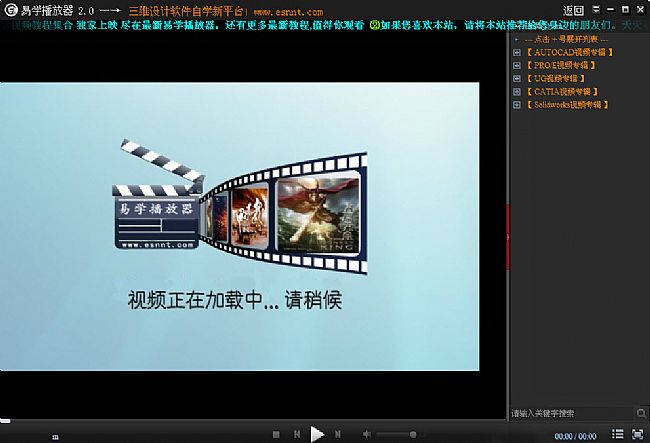The width and height of the screenshot is (650, 443).
Task: Click the video loading splash image
Action: [240, 226]
